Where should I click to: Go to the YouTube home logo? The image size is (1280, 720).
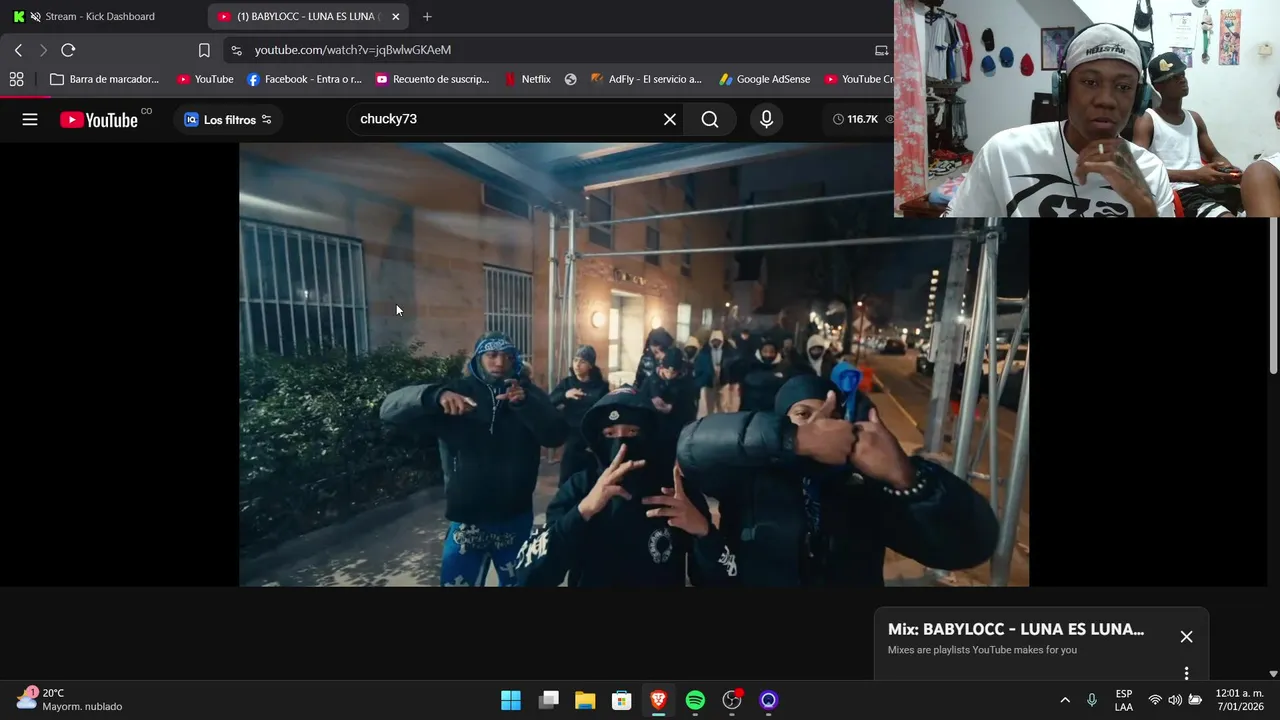tap(99, 119)
